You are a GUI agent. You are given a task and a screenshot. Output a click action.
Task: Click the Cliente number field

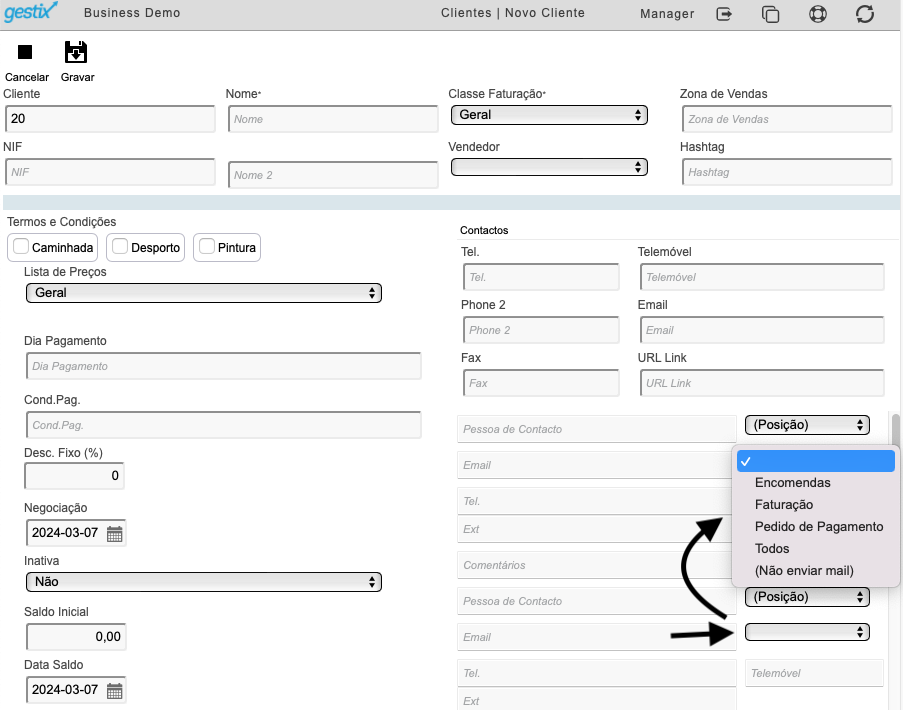[x=110, y=119]
